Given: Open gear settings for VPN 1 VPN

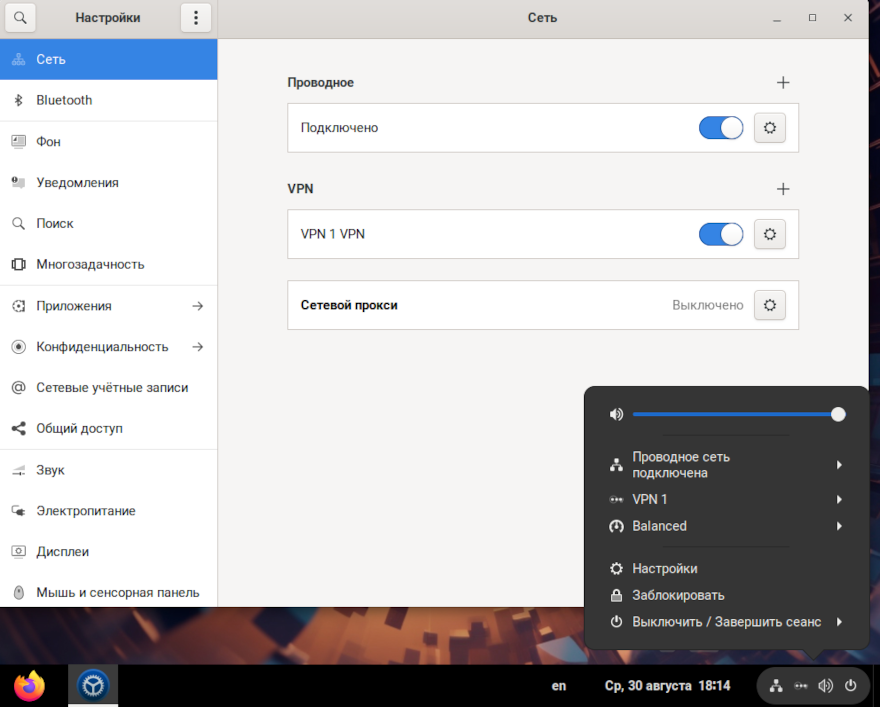Looking at the screenshot, I should (769, 234).
